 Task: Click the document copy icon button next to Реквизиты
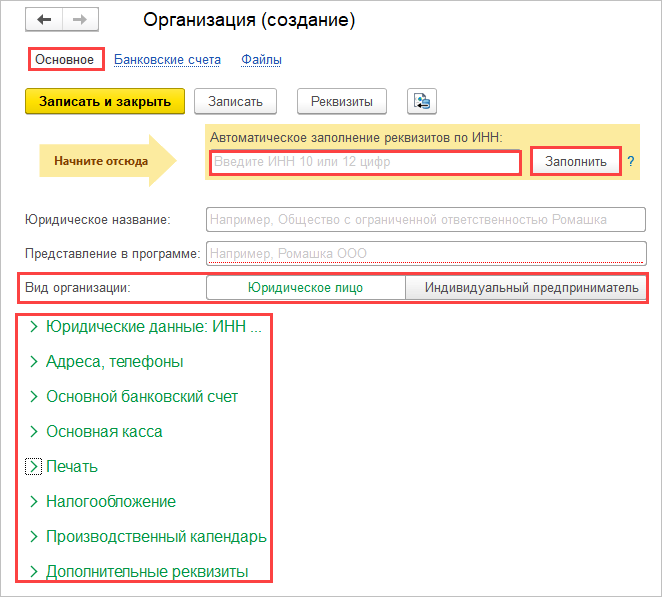point(422,101)
